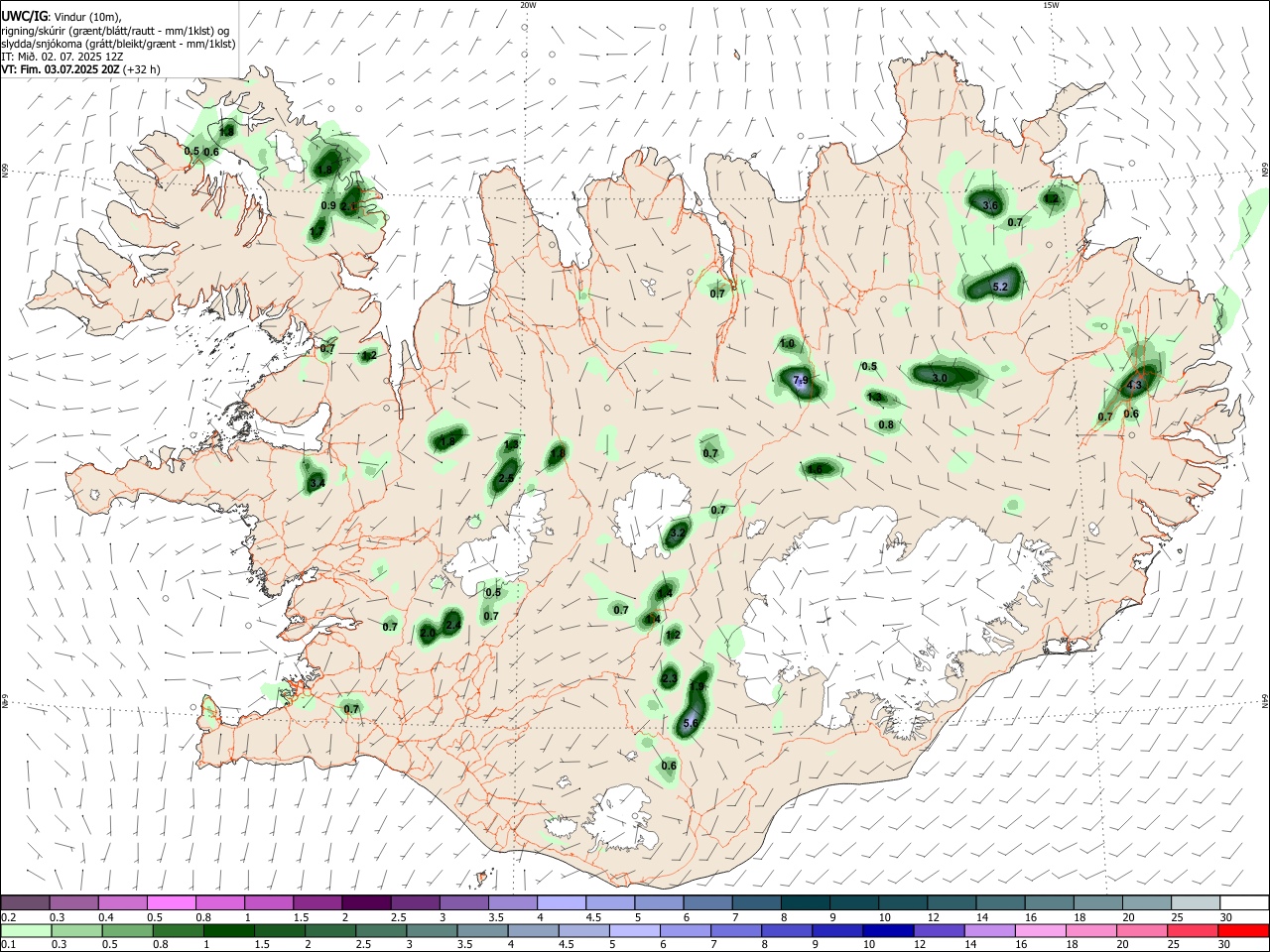
Task: Click the 7.9 precipitation value
Action: (801, 380)
